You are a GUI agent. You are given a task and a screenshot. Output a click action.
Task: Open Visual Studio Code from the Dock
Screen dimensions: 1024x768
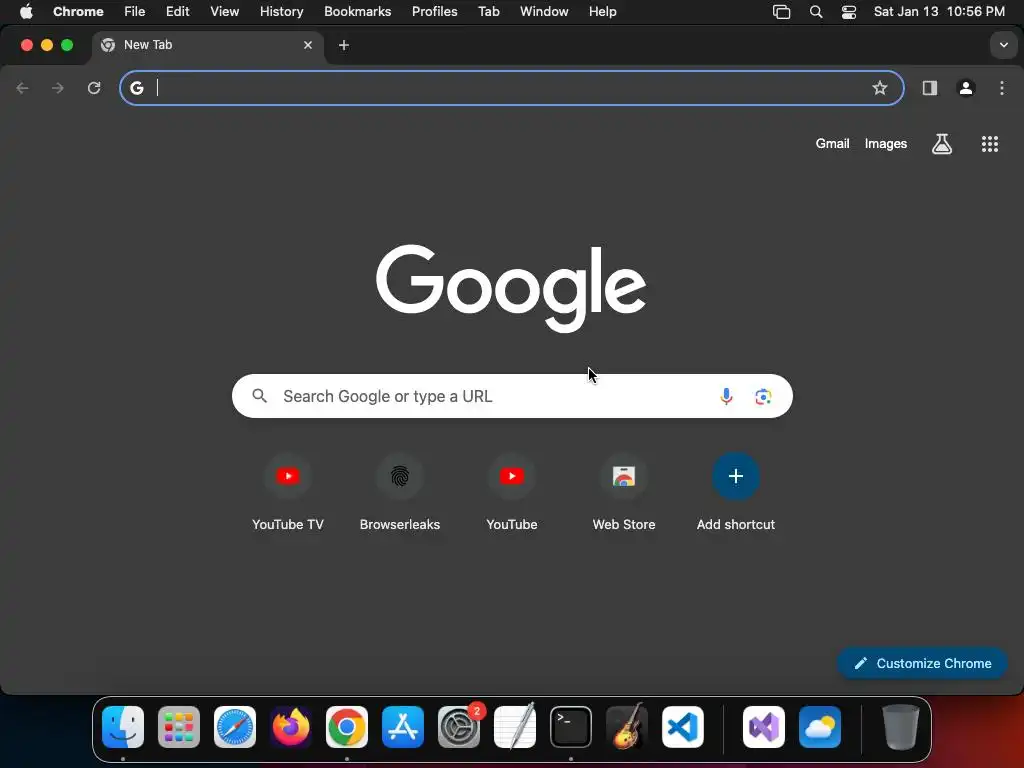[683, 727]
